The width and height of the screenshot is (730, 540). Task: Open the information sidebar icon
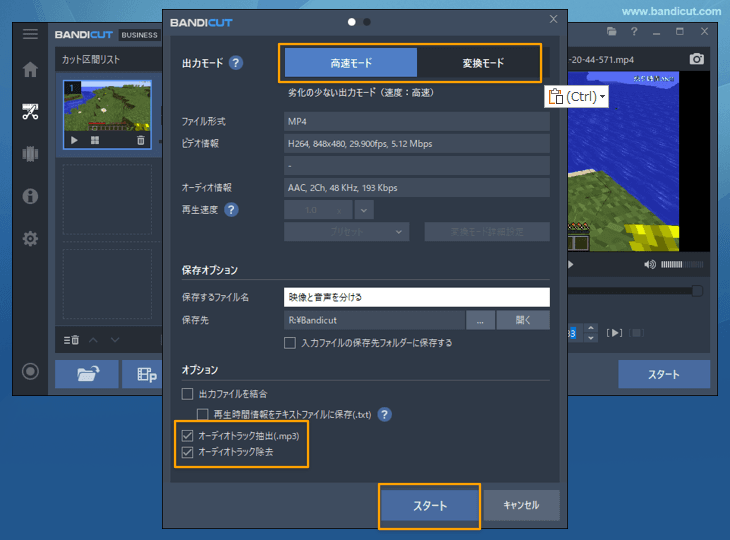pos(30,196)
